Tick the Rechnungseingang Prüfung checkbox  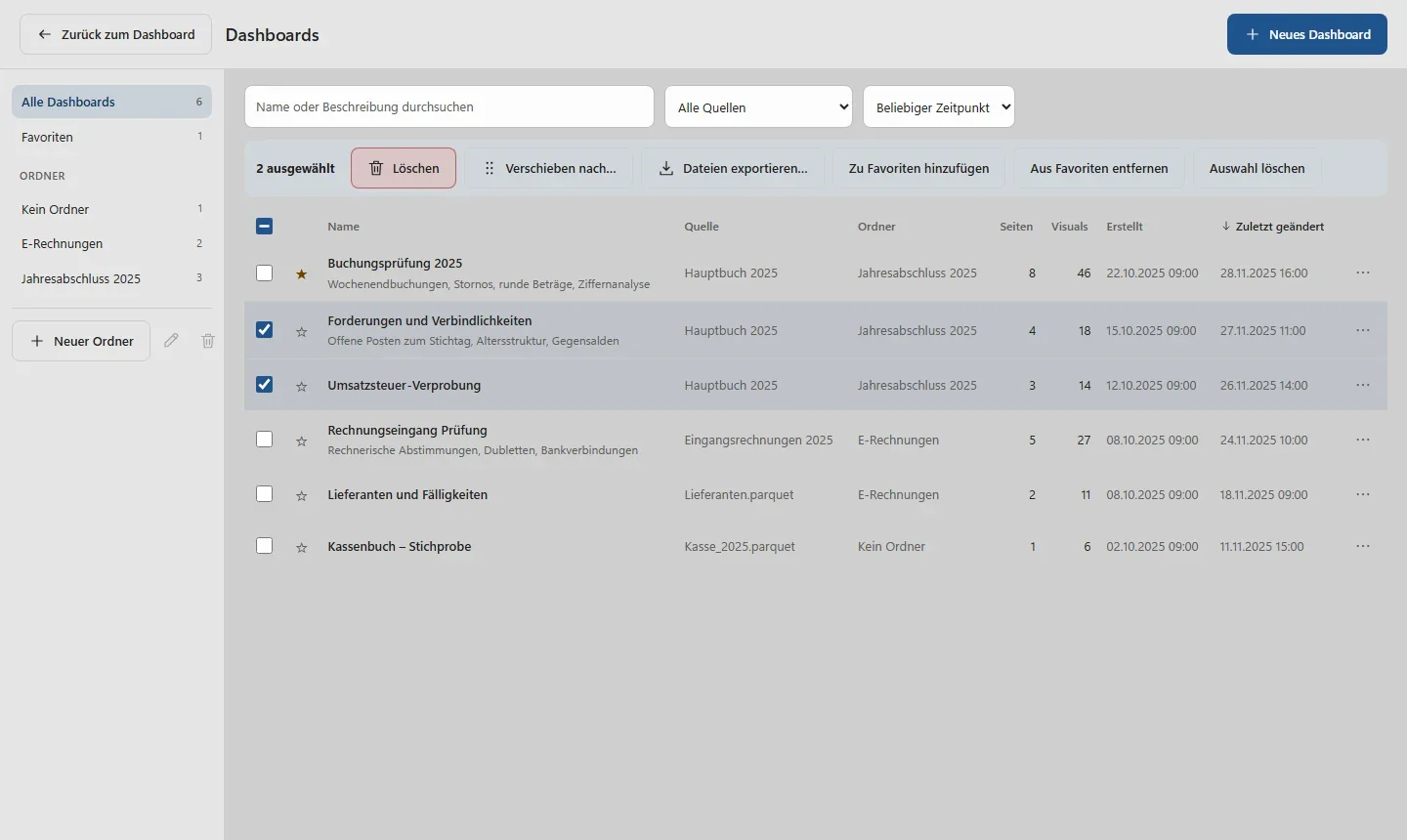point(264,440)
